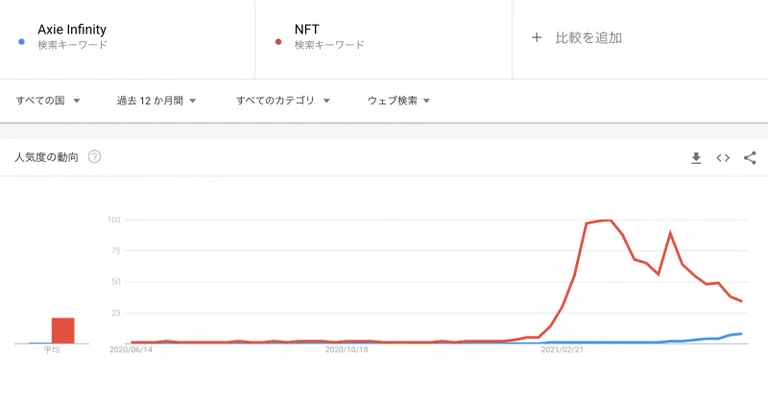768x398 pixels.
Task: Share the trends chart
Action: click(750, 158)
